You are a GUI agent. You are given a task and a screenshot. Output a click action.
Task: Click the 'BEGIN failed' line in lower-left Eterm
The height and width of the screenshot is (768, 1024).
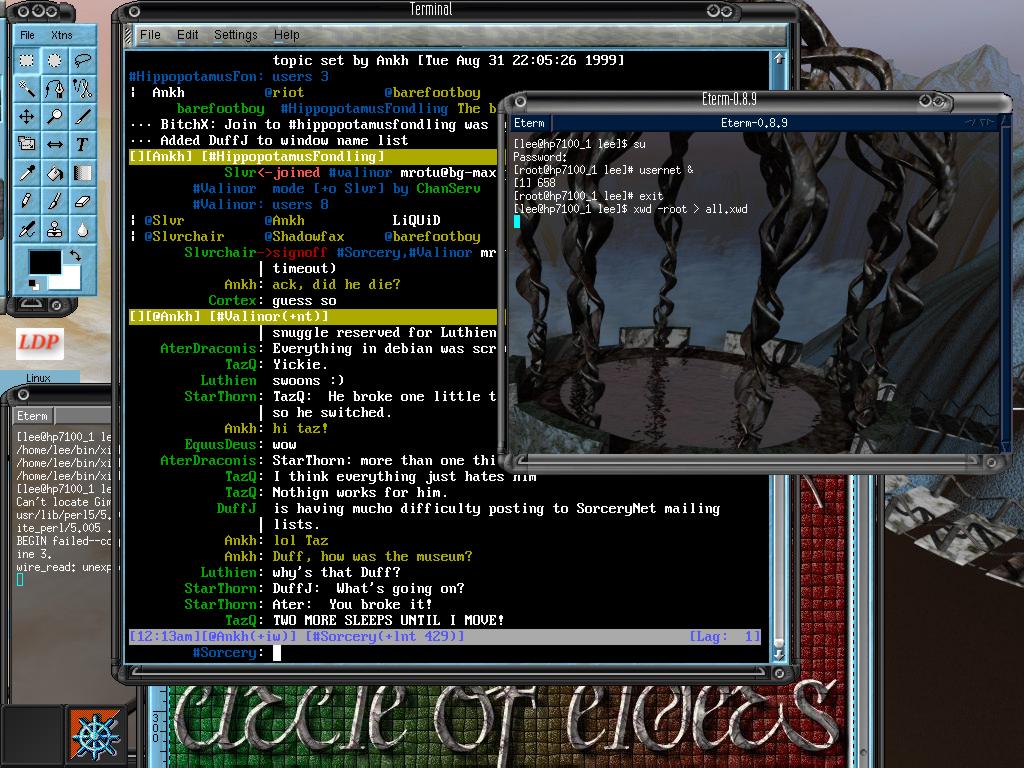tap(64, 541)
